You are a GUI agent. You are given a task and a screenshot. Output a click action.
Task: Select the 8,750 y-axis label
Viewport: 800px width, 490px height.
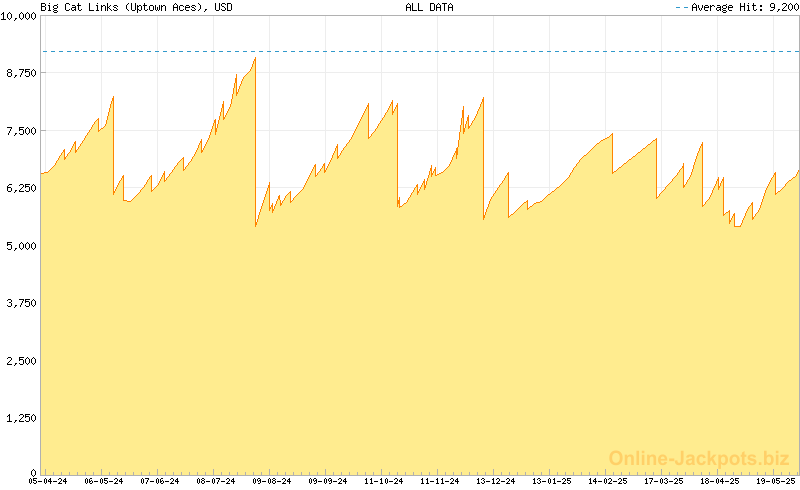(x=21, y=73)
